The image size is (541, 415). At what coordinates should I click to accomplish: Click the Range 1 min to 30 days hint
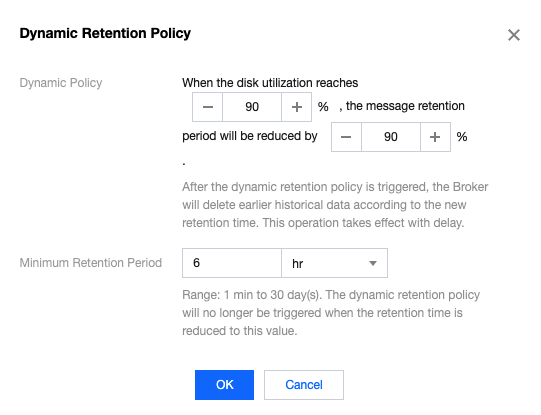point(331,313)
